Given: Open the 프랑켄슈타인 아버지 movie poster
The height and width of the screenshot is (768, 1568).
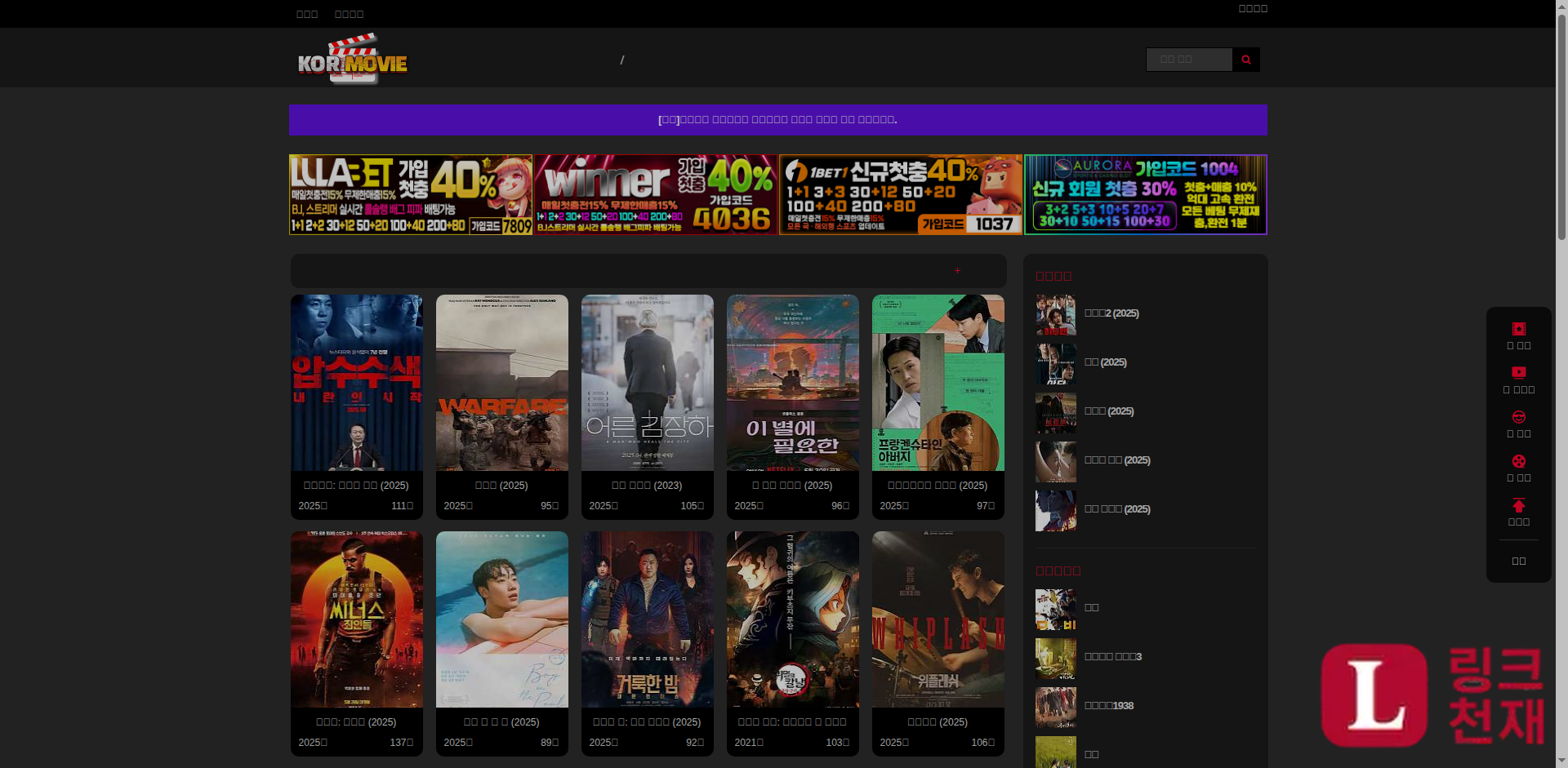Looking at the screenshot, I should tap(938, 383).
